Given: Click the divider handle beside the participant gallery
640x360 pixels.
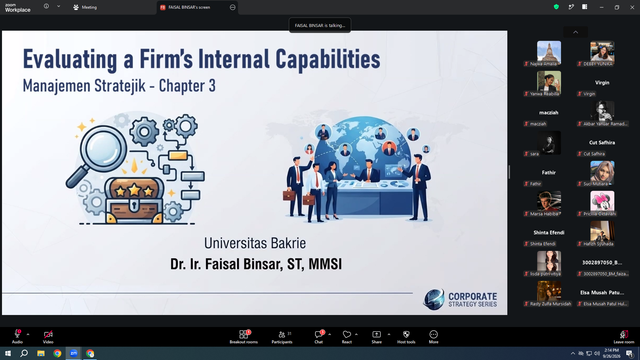Looking at the screenshot, I should pos(509,172).
